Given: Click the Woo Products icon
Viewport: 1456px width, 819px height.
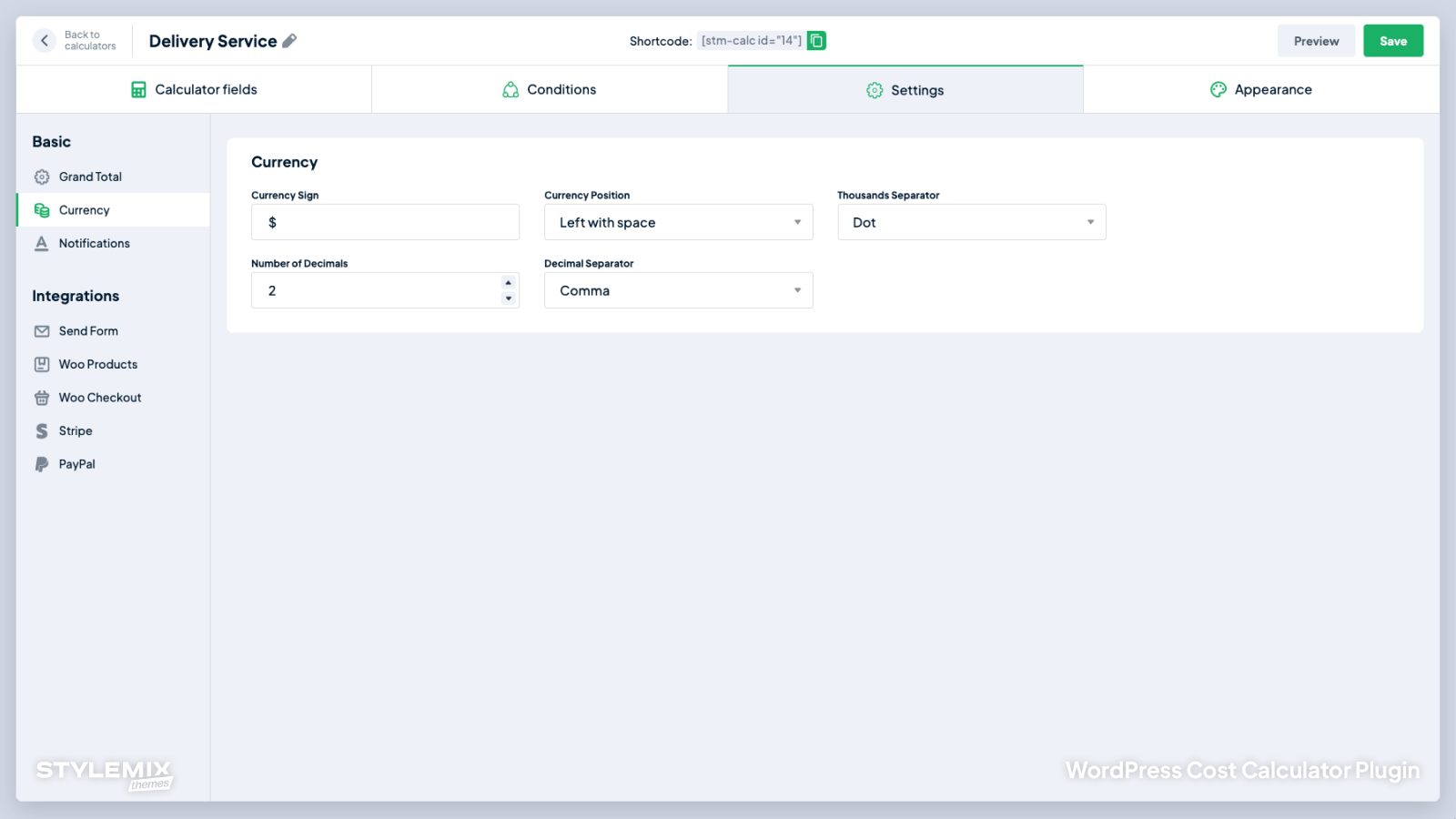Looking at the screenshot, I should click(42, 364).
